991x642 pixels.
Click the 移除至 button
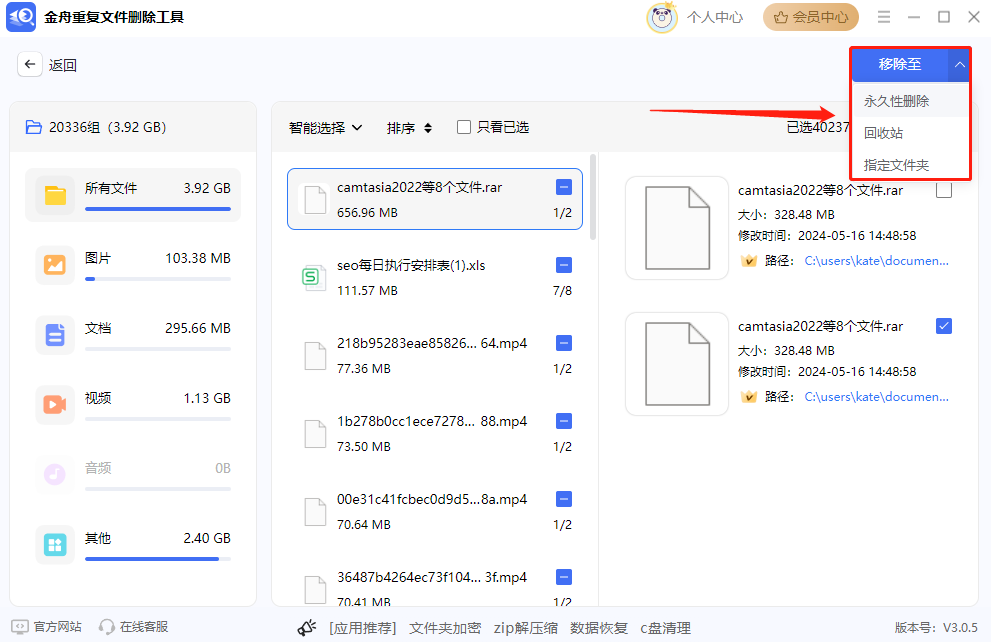(x=900, y=64)
